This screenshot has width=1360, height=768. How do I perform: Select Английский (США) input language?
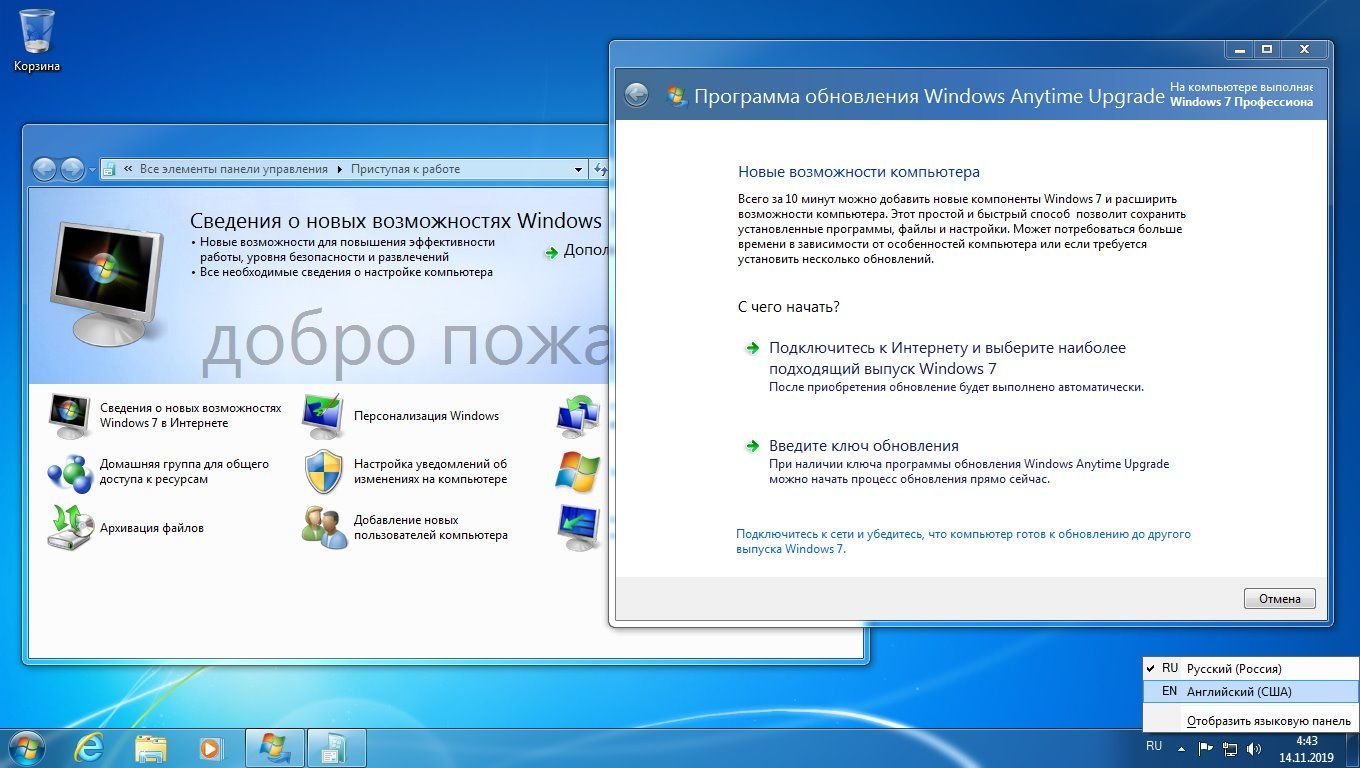click(x=1250, y=691)
